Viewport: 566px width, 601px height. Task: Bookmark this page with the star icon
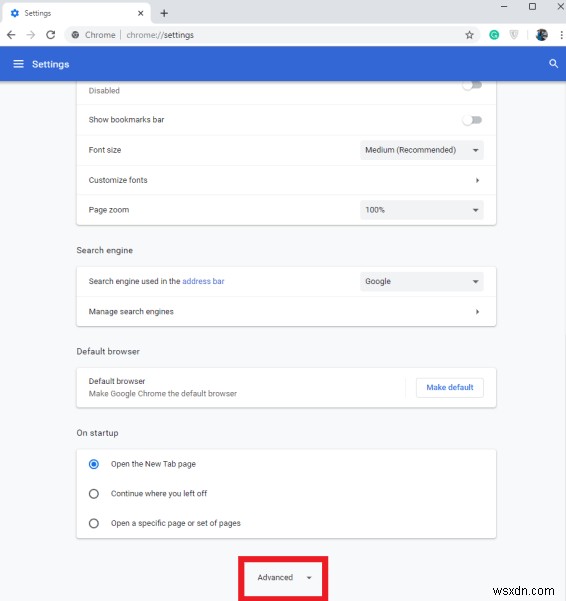coord(469,35)
